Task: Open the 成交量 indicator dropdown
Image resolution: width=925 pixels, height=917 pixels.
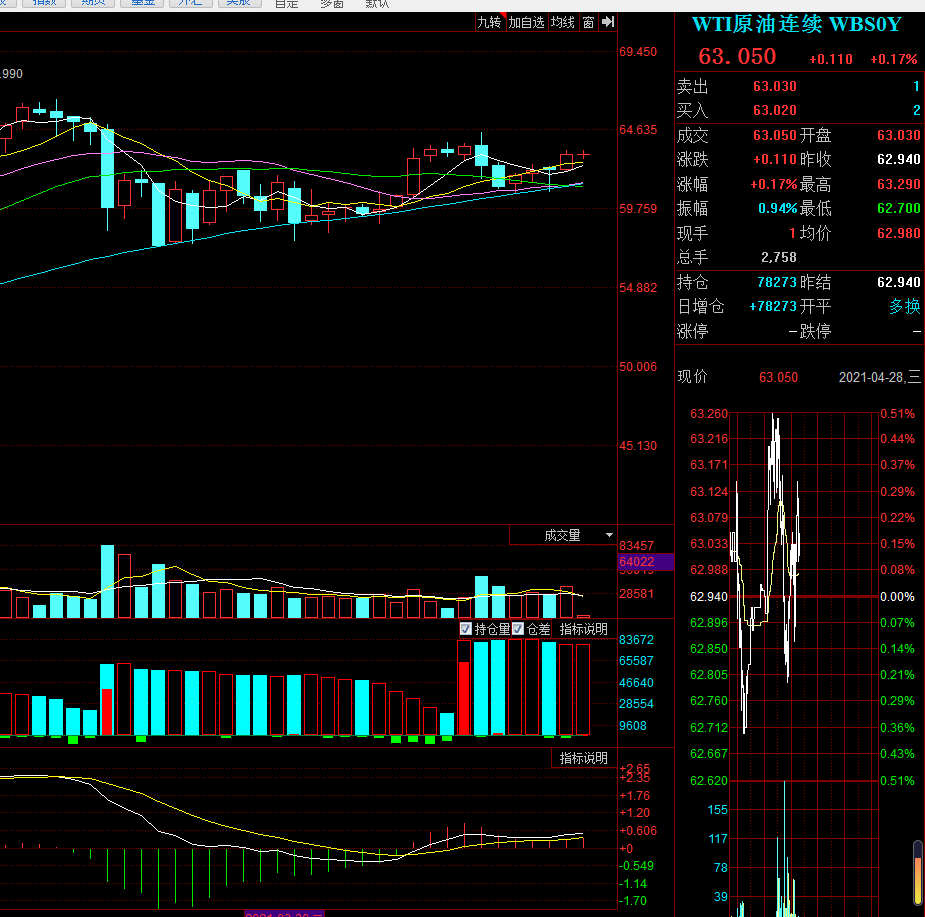Action: tap(562, 535)
